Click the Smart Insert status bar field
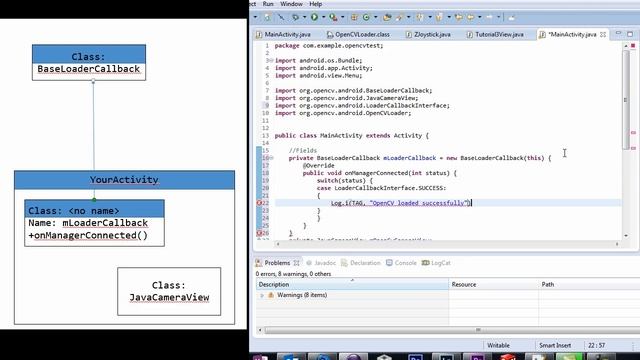The image size is (640, 360). pos(555,345)
